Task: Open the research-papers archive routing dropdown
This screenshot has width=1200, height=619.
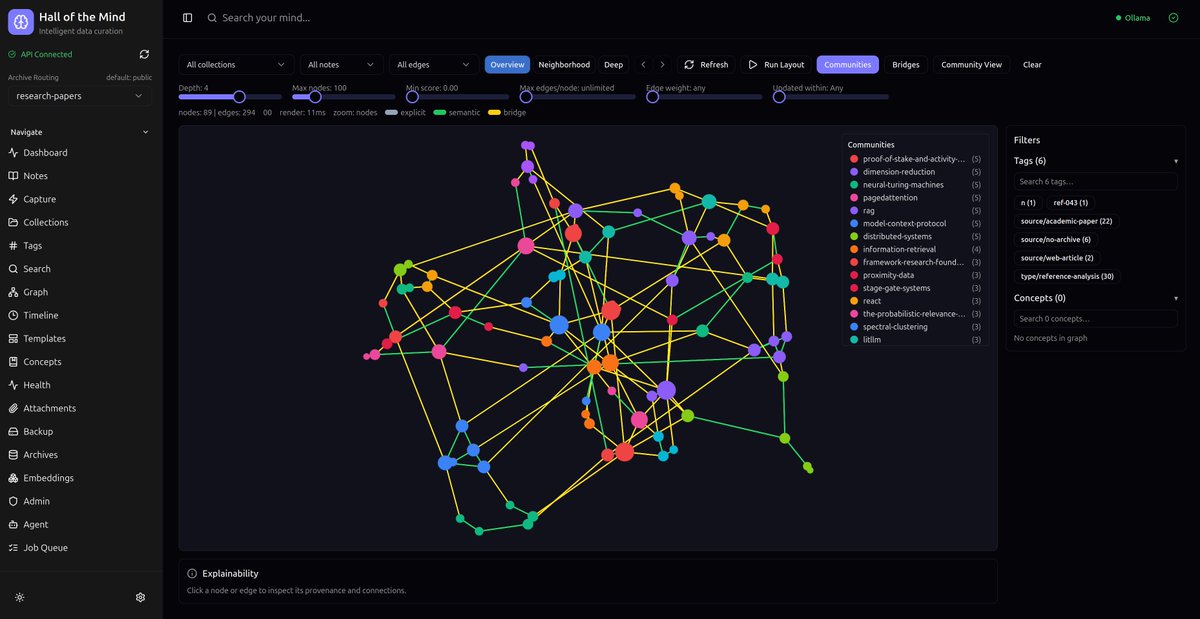Action: (x=81, y=96)
